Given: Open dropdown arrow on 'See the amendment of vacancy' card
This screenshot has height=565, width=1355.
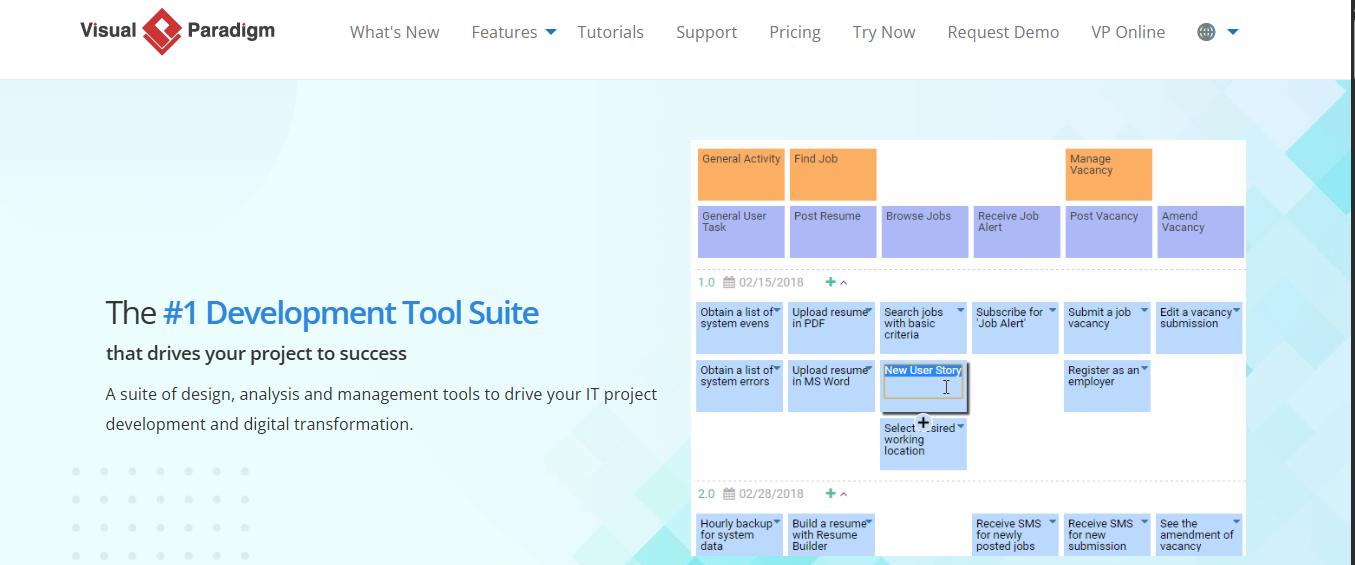Looking at the screenshot, I should coord(1236,522).
